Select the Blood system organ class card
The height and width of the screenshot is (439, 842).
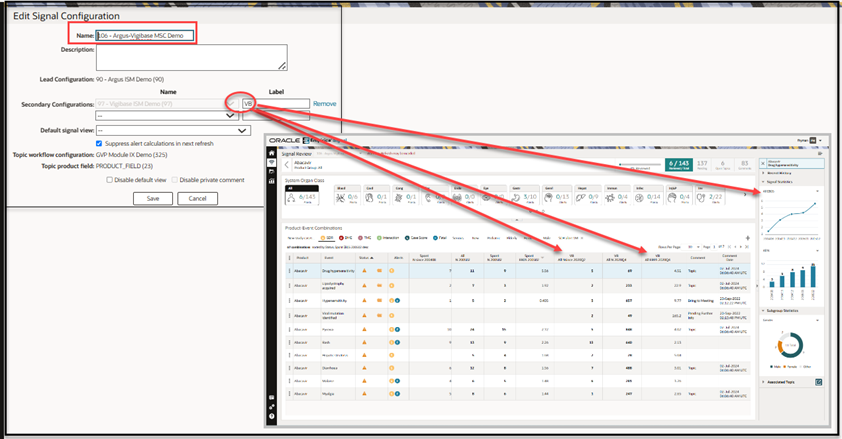coord(346,195)
